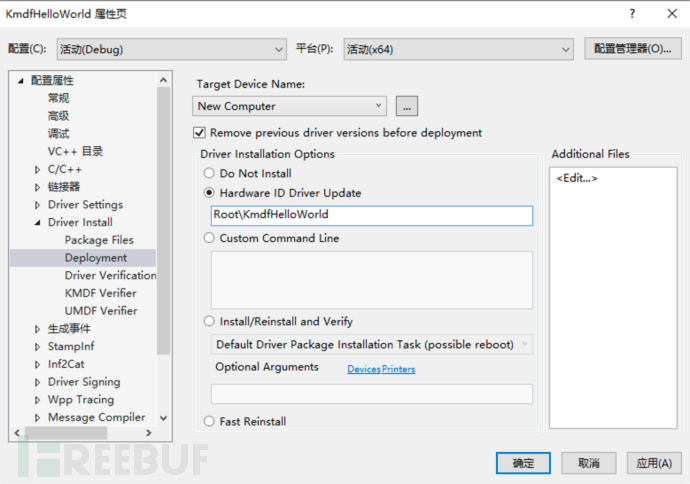Select Driver Verification in the tree
690x484 pixels.
pos(110,275)
